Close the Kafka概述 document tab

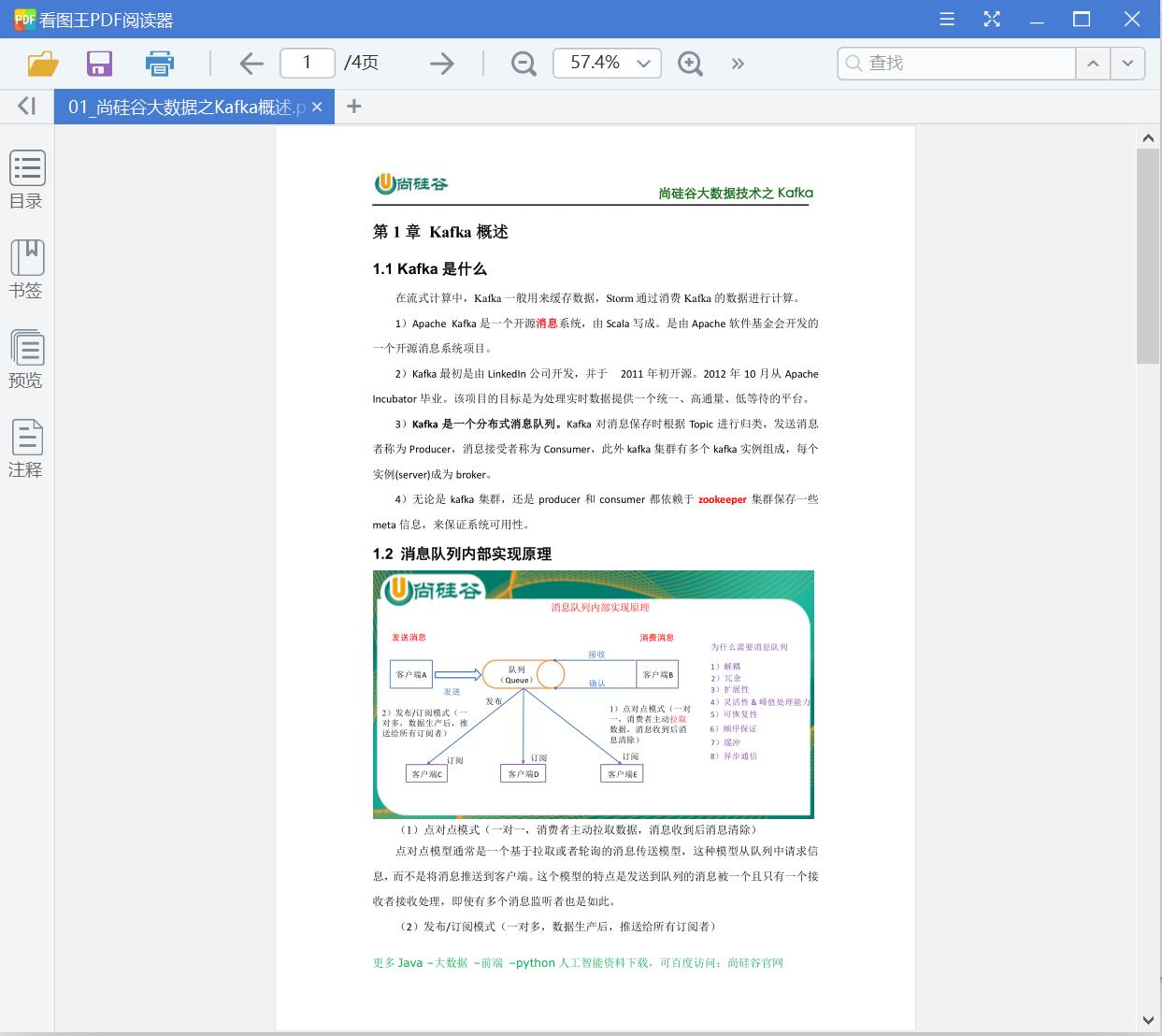click(317, 107)
